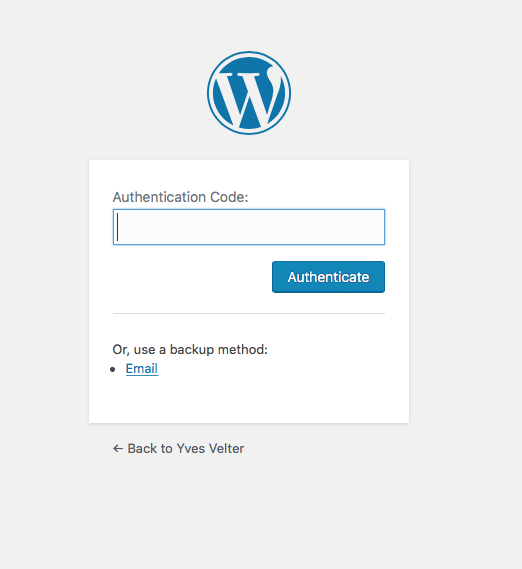Submit the code with the blue Authenticate button
Screen dimensions: 522x569
328,277
